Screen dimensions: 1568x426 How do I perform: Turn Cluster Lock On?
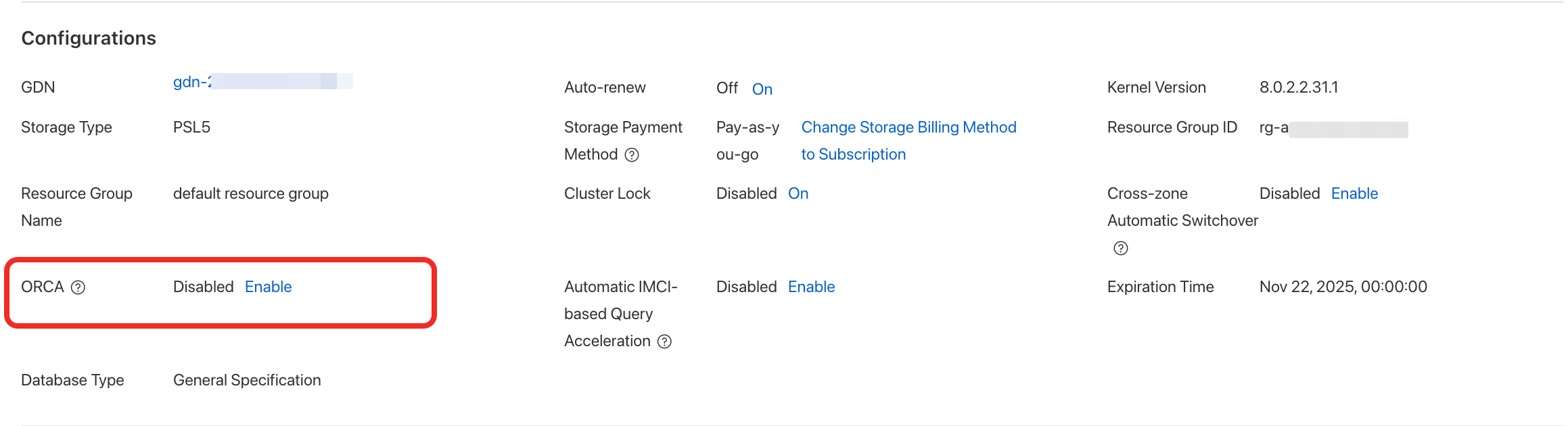[798, 193]
